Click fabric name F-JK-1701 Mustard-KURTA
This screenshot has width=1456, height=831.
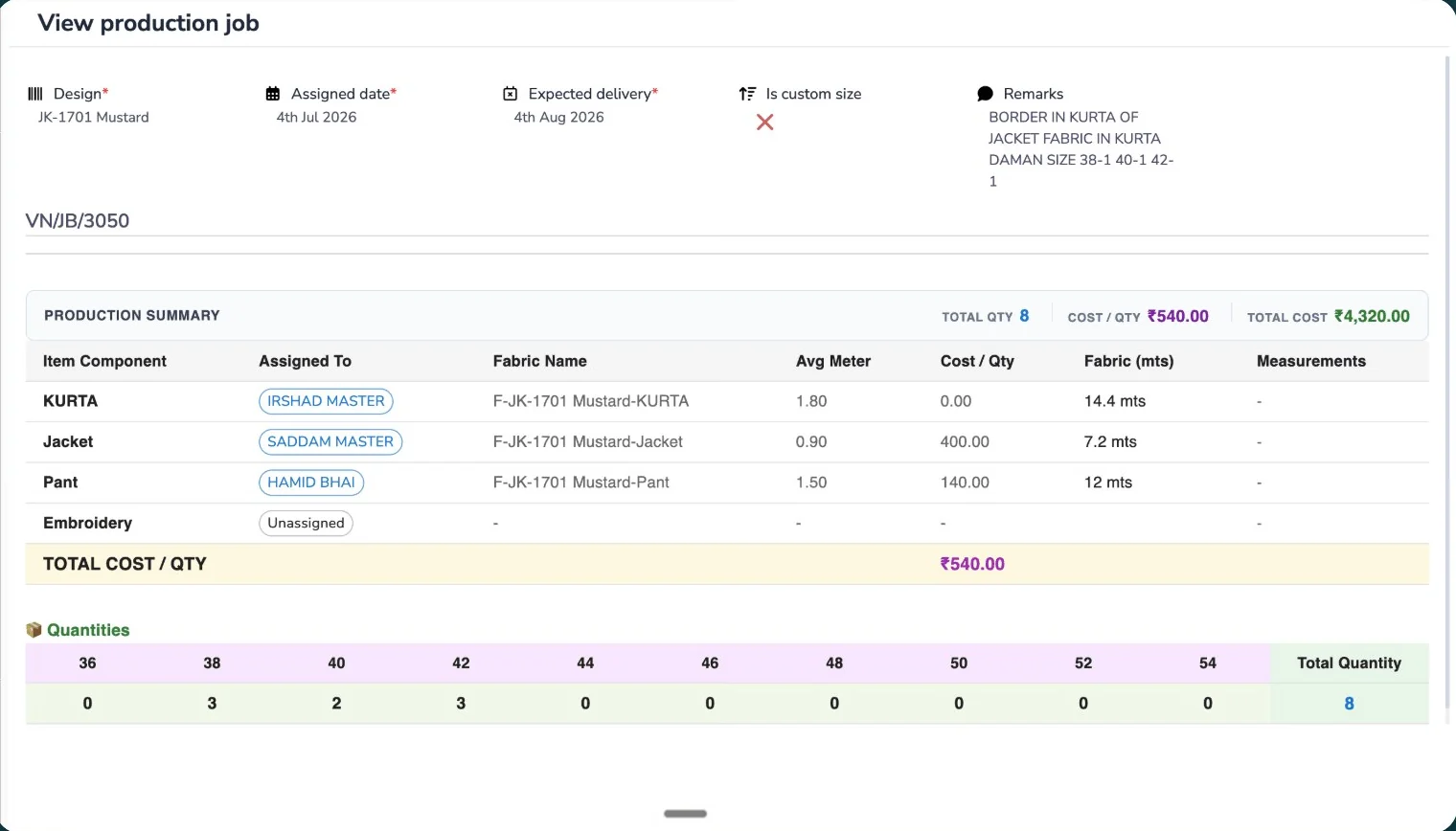[x=591, y=401]
